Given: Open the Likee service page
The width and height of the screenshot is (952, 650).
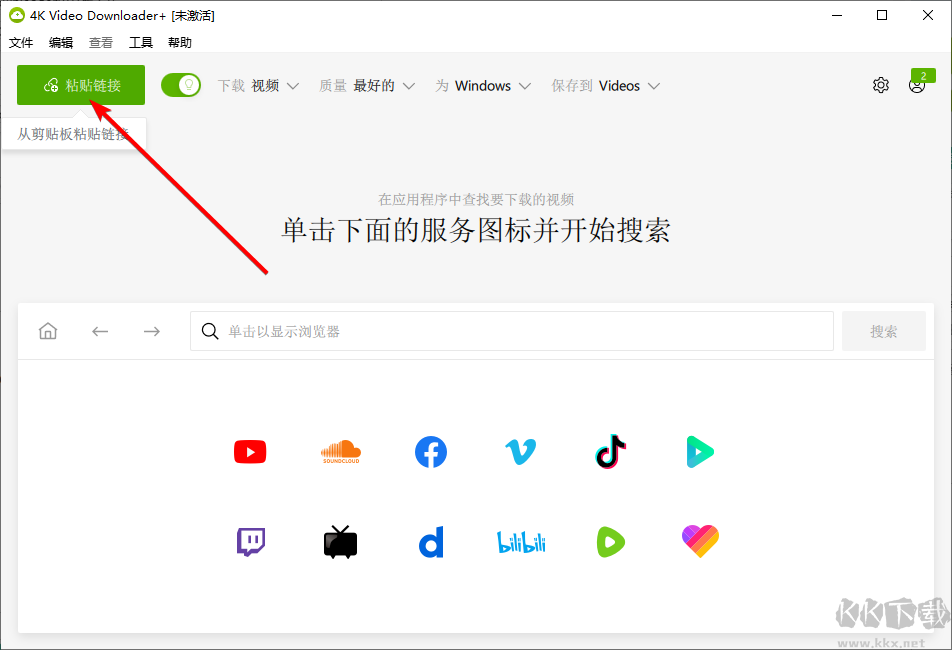Looking at the screenshot, I should click(x=700, y=541).
